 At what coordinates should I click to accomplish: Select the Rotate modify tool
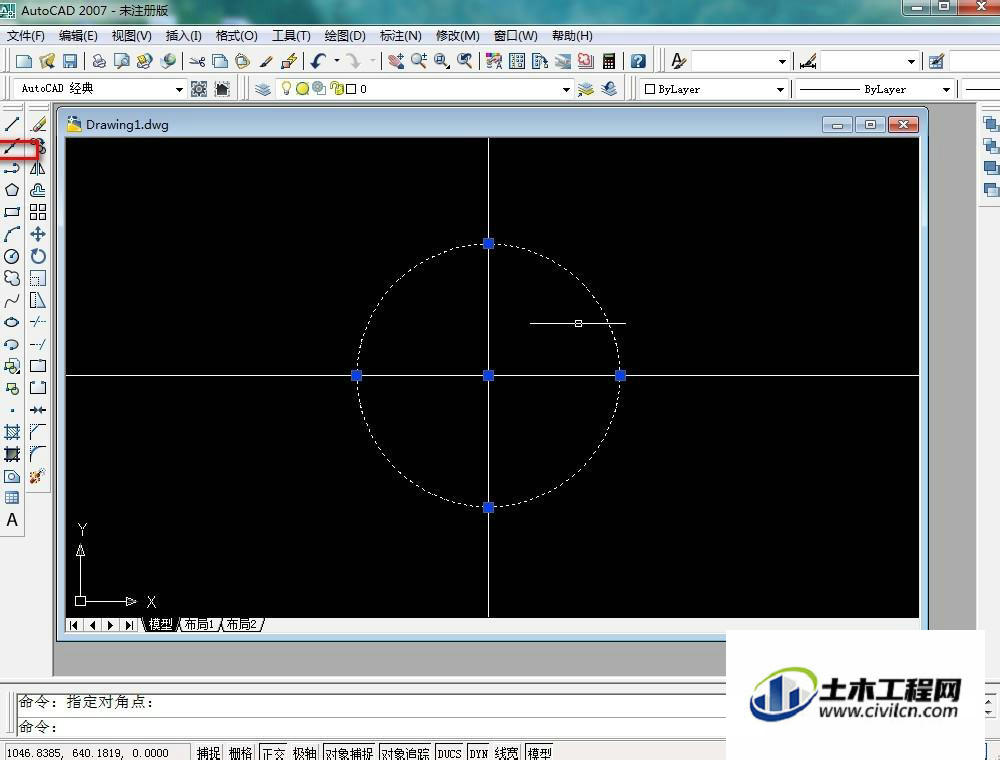tap(38, 256)
